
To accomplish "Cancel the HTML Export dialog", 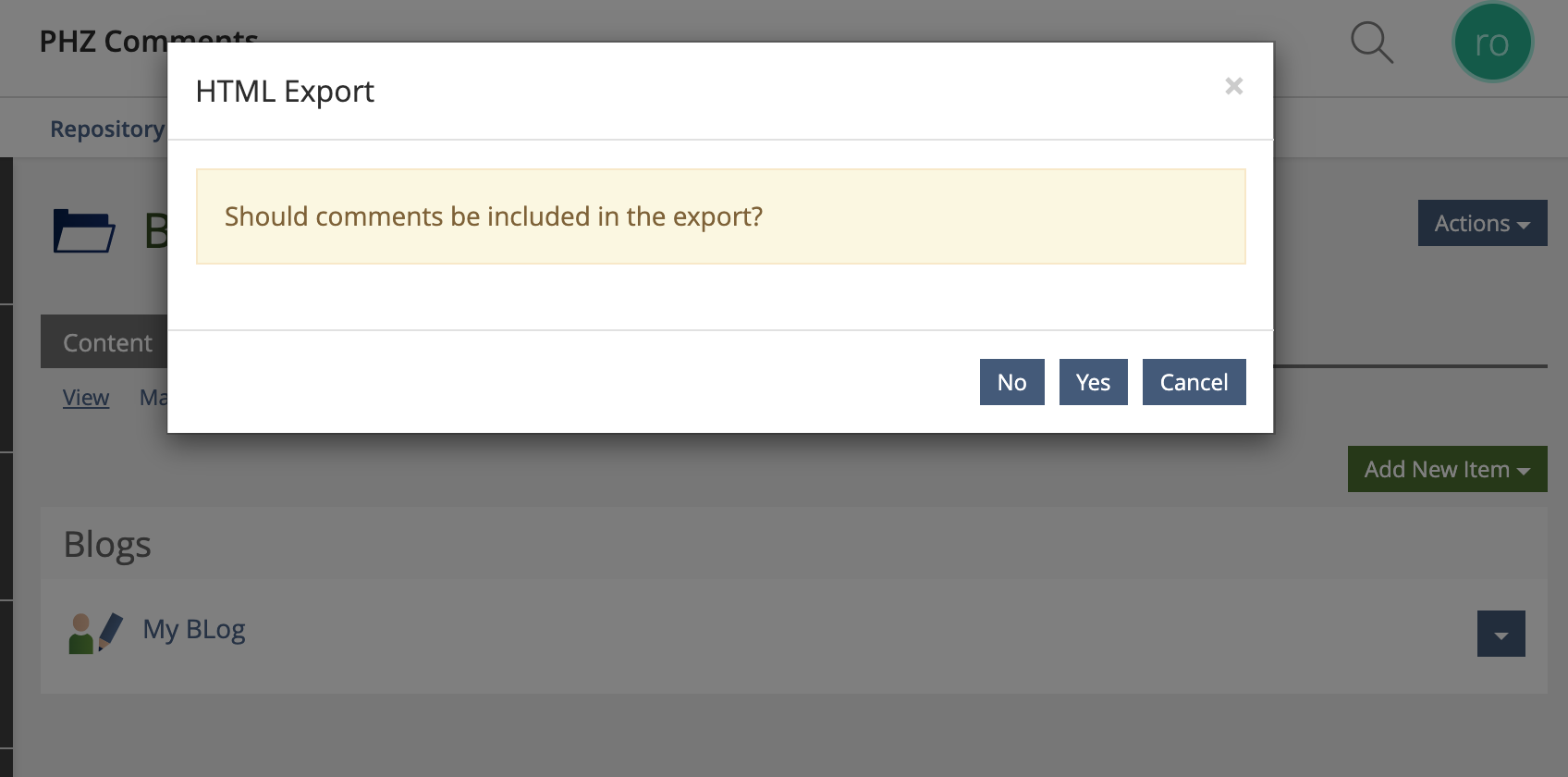I will 1194,382.
